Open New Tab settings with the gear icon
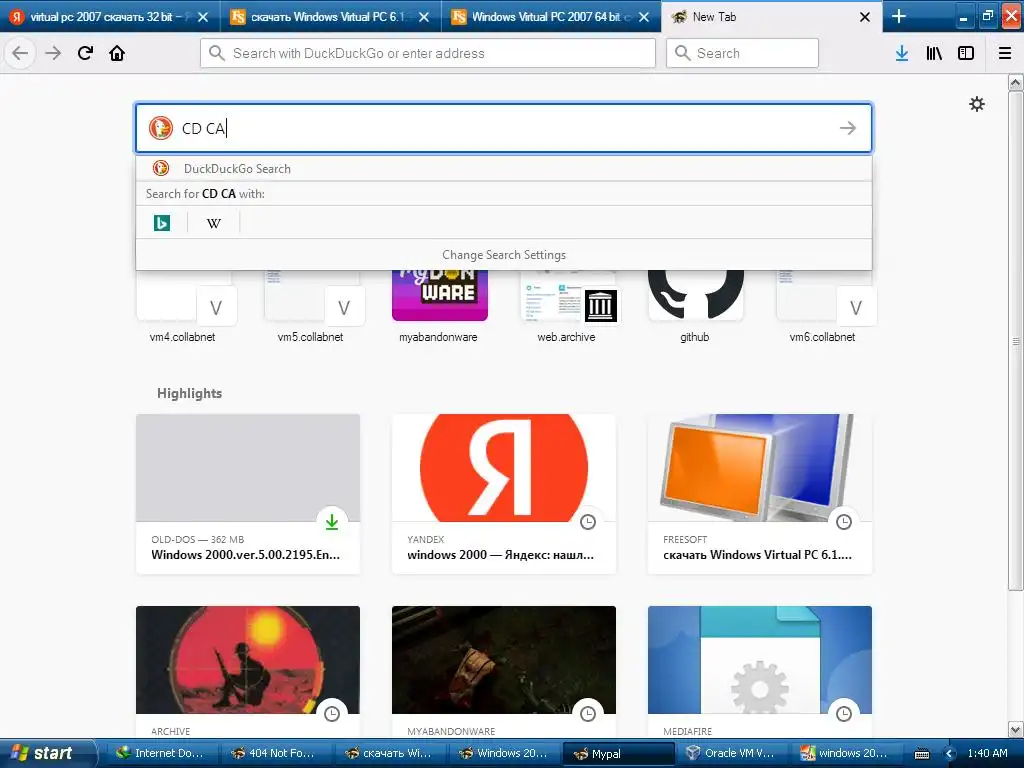Image resolution: width=1024 pixels, height=768 pixels. (976, 104)
